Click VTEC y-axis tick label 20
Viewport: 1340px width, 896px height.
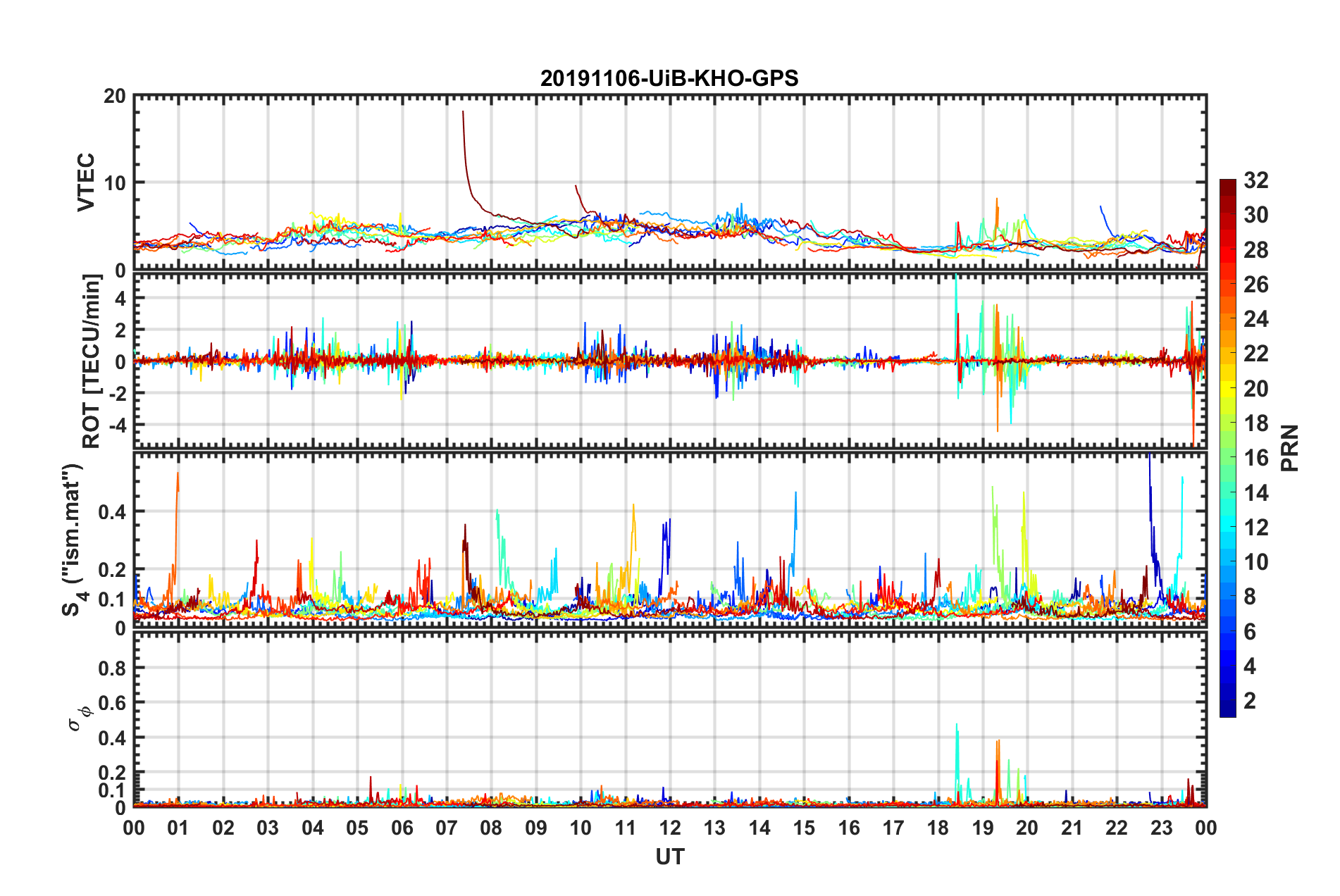114,96
